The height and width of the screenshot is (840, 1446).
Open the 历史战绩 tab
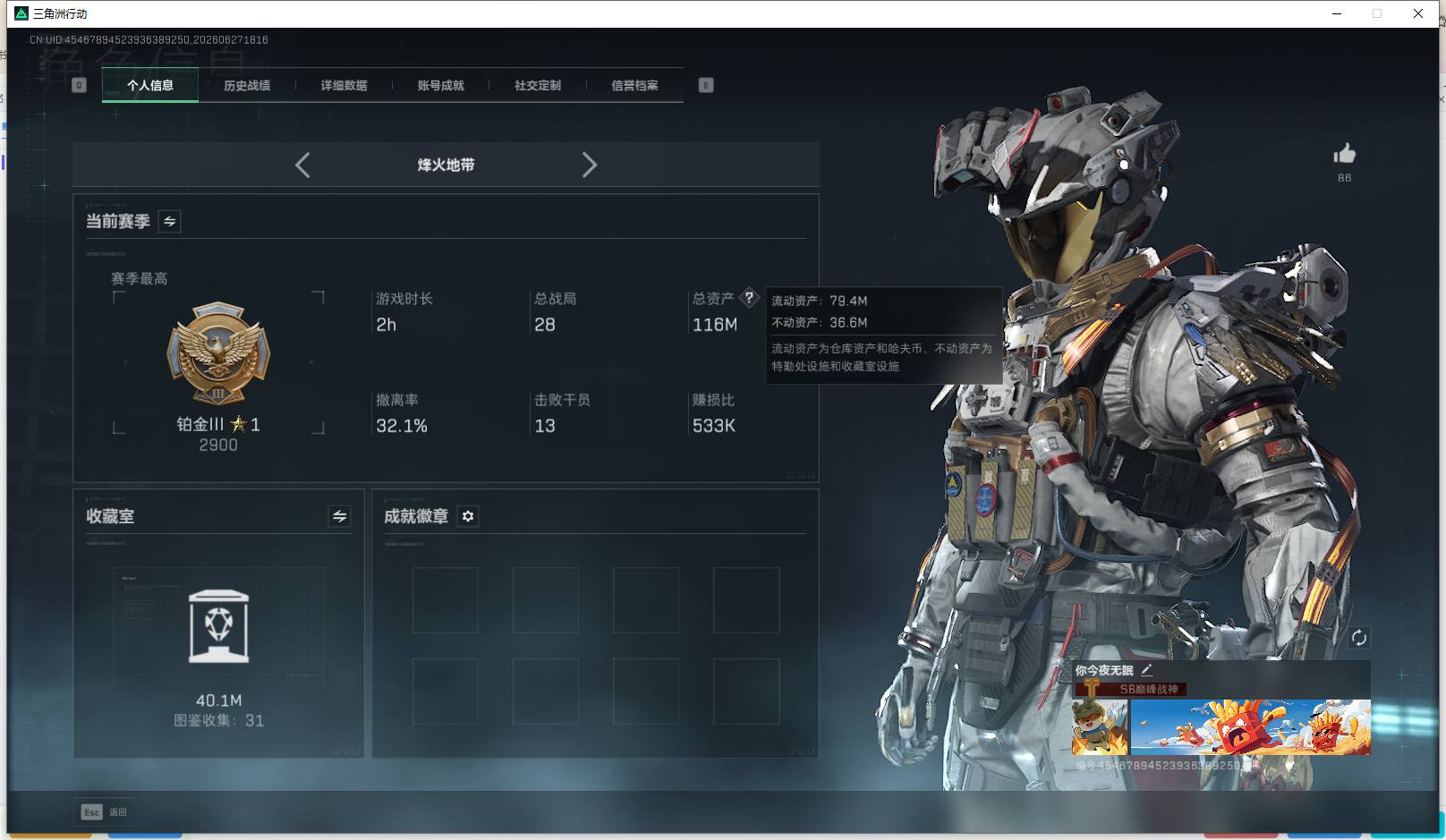pos(247,86)
